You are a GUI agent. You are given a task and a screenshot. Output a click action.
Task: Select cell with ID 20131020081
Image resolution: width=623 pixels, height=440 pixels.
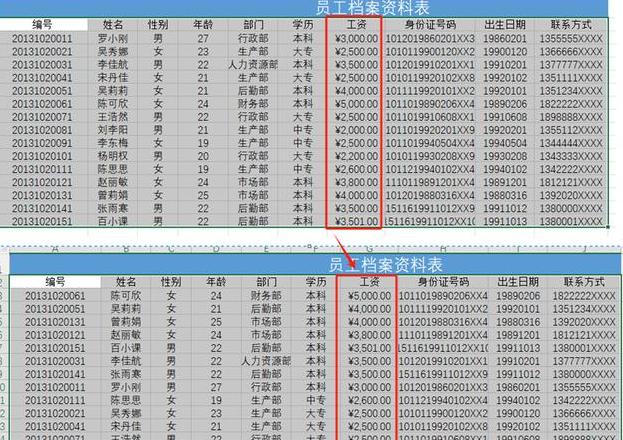click(42, 130)
